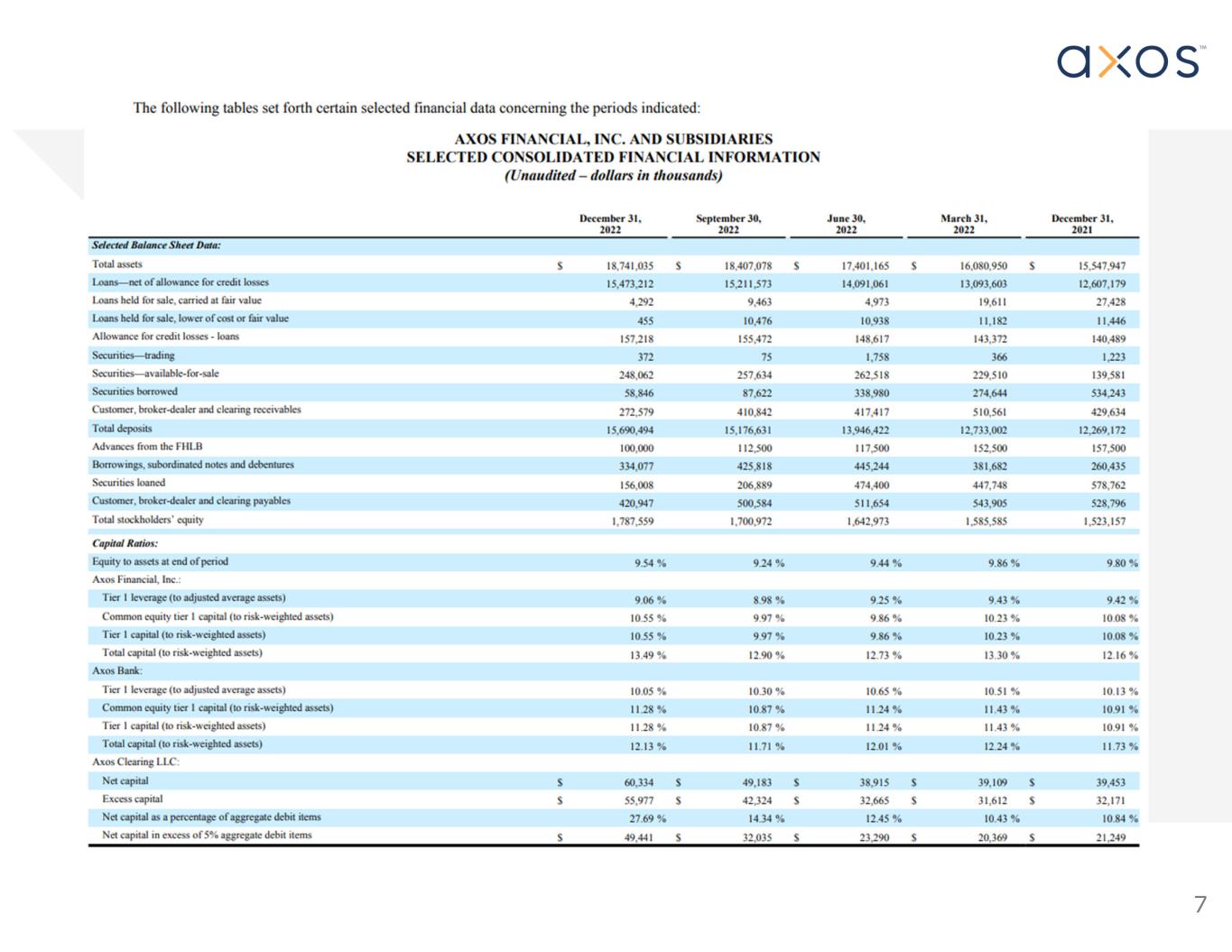
Task: Select net loans value 14,091,061
Action: click(x=865, y=284)
